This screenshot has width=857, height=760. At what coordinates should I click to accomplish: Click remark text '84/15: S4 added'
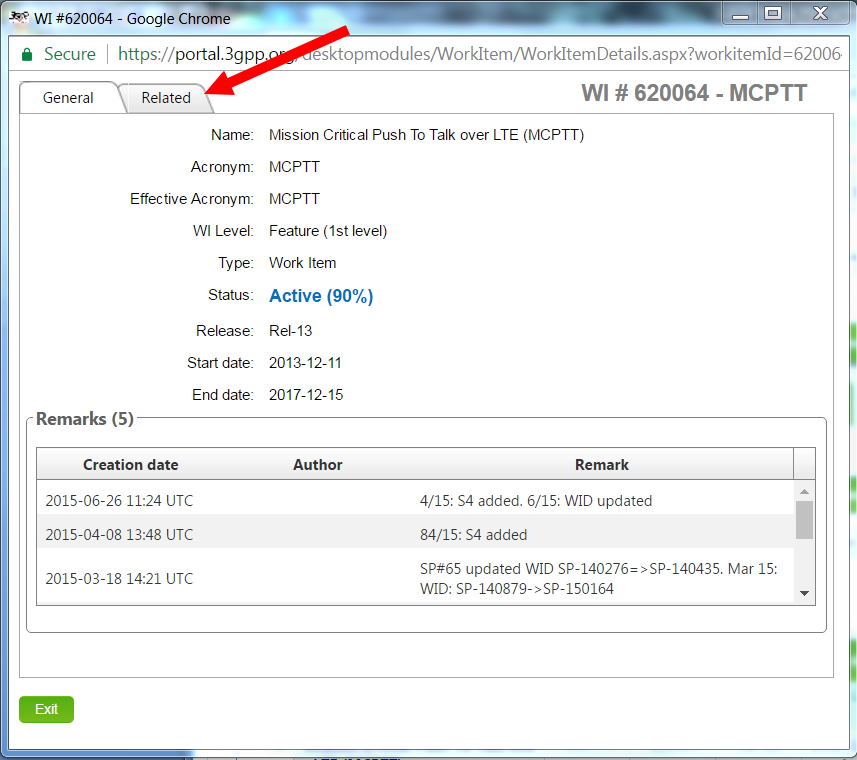pos(473,535)
